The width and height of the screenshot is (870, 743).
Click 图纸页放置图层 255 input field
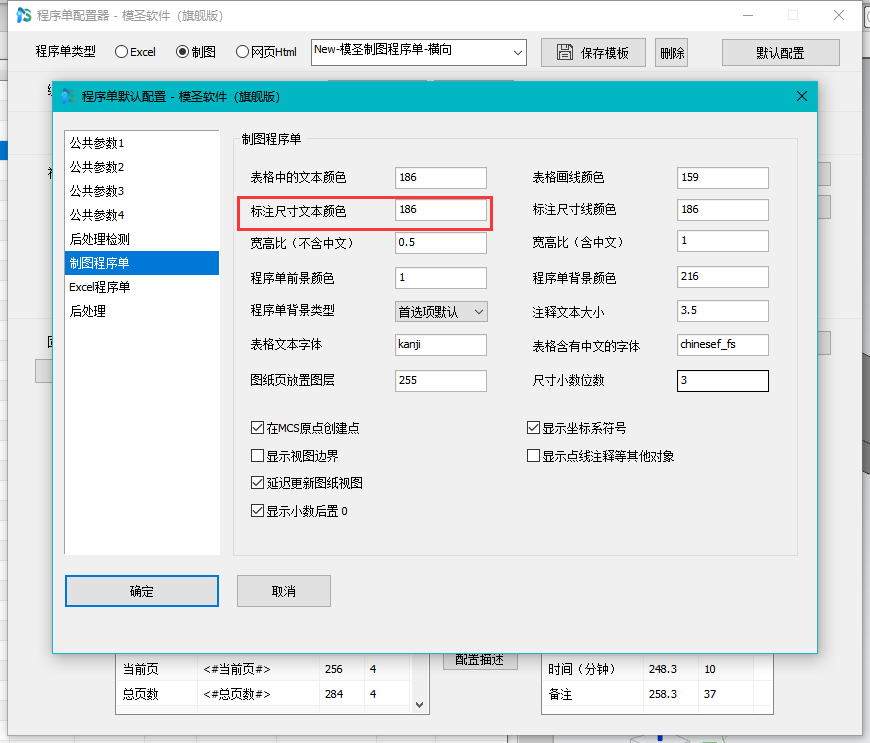441,381
